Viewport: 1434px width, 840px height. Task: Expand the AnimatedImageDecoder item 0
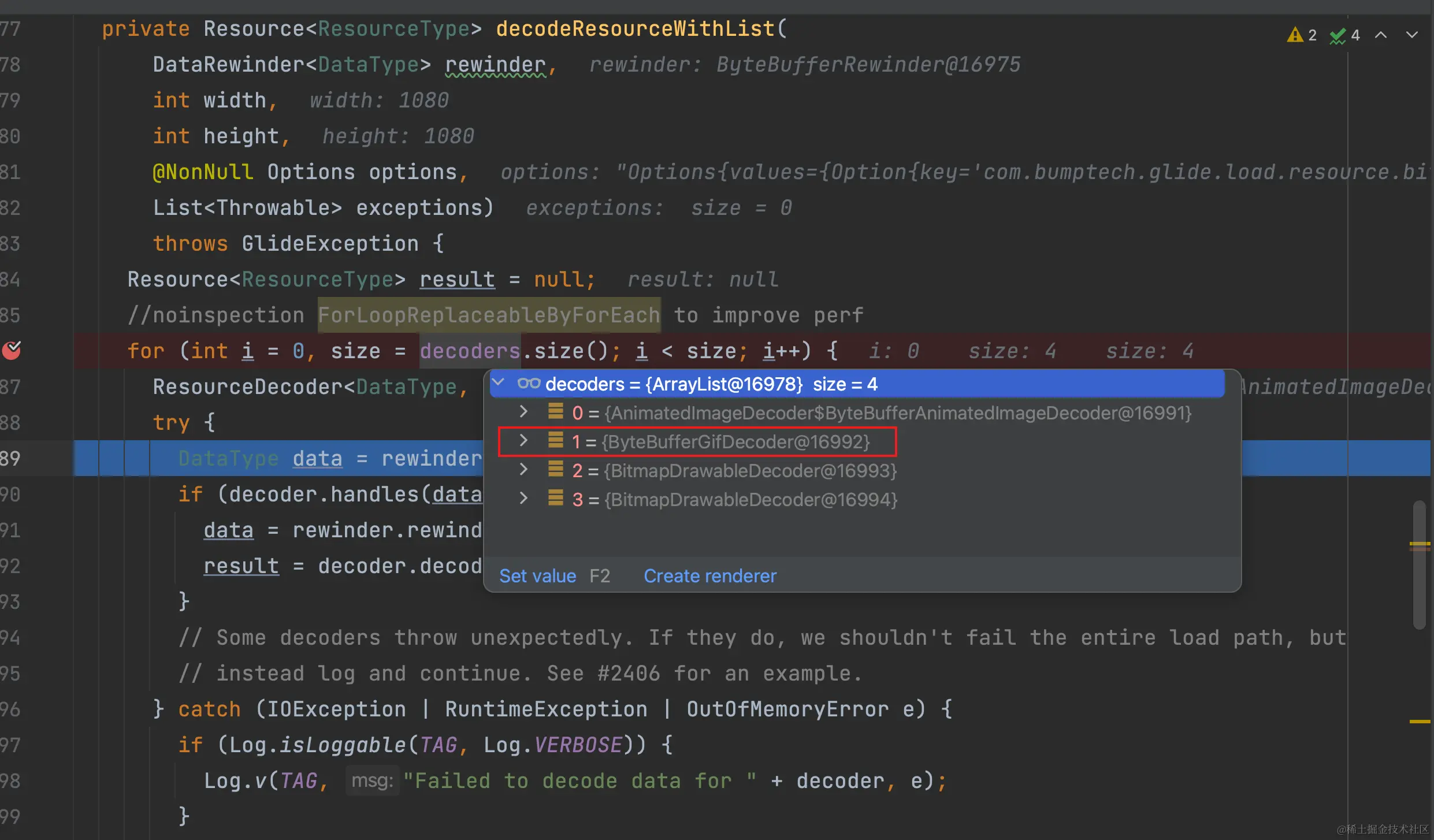click(523, 411)
